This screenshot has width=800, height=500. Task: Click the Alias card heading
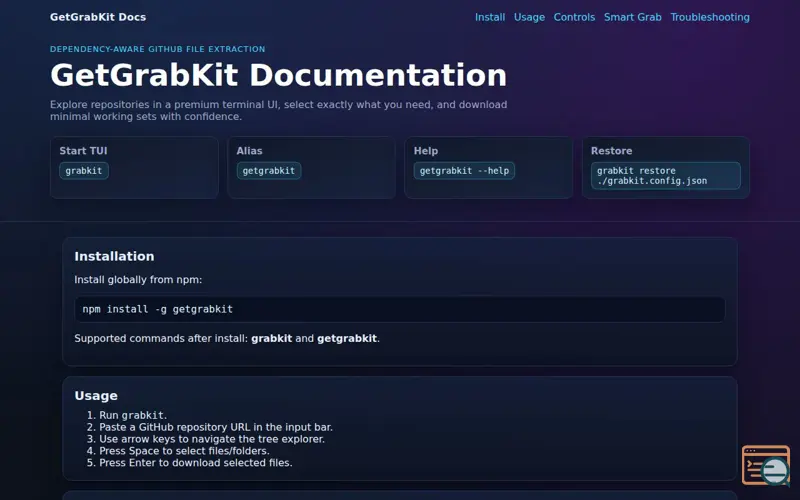coord(249,151)
